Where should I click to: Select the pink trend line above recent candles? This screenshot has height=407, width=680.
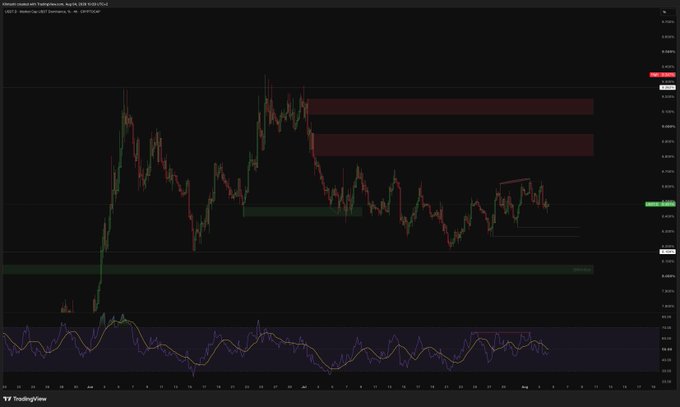pos(515,181)
